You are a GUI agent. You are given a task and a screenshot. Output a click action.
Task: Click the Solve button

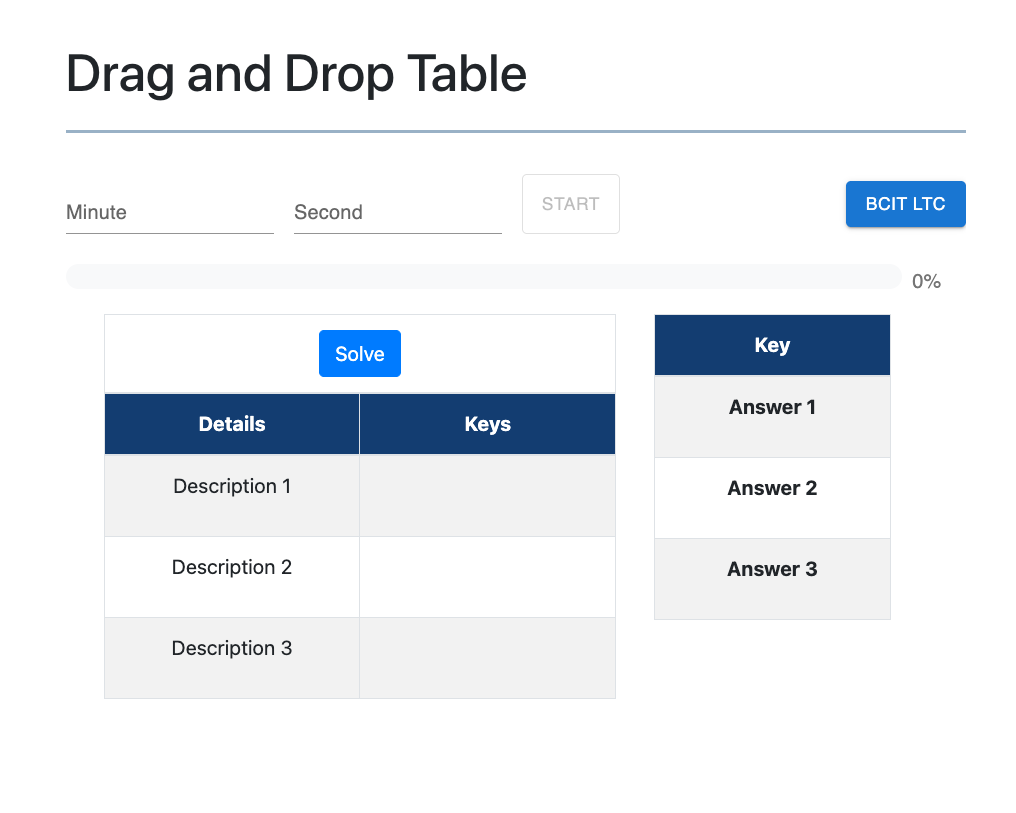[x=359, y=353]
